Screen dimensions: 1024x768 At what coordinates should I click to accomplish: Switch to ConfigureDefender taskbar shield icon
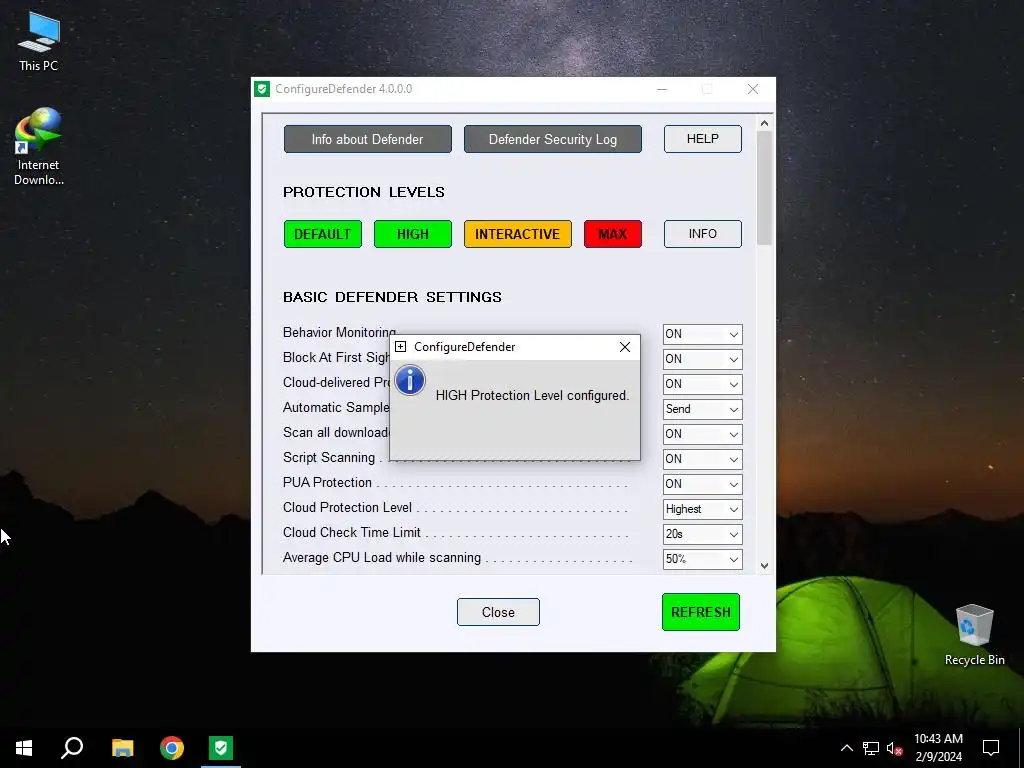click(x=221, y=748)
